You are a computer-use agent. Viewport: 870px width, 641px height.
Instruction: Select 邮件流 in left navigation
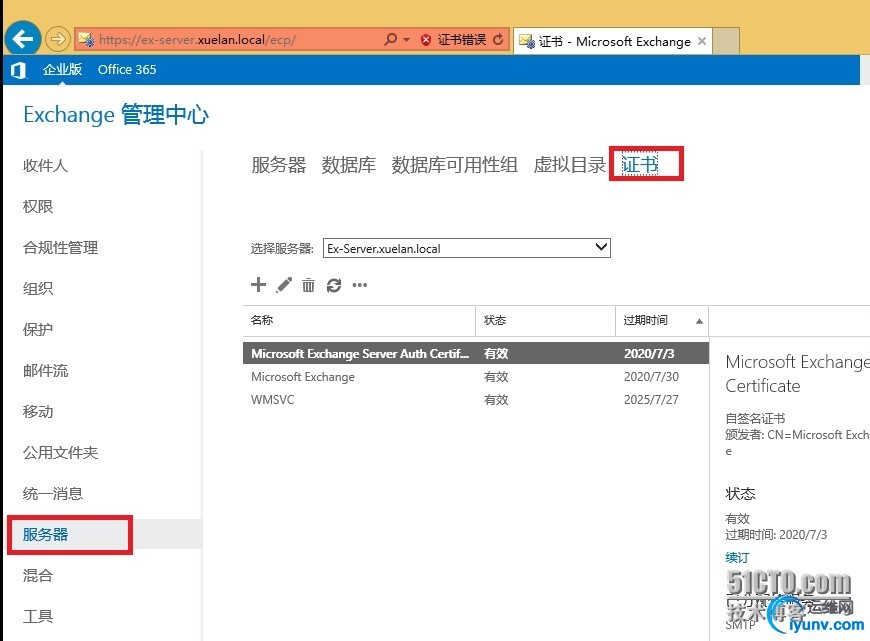point(45,371)
